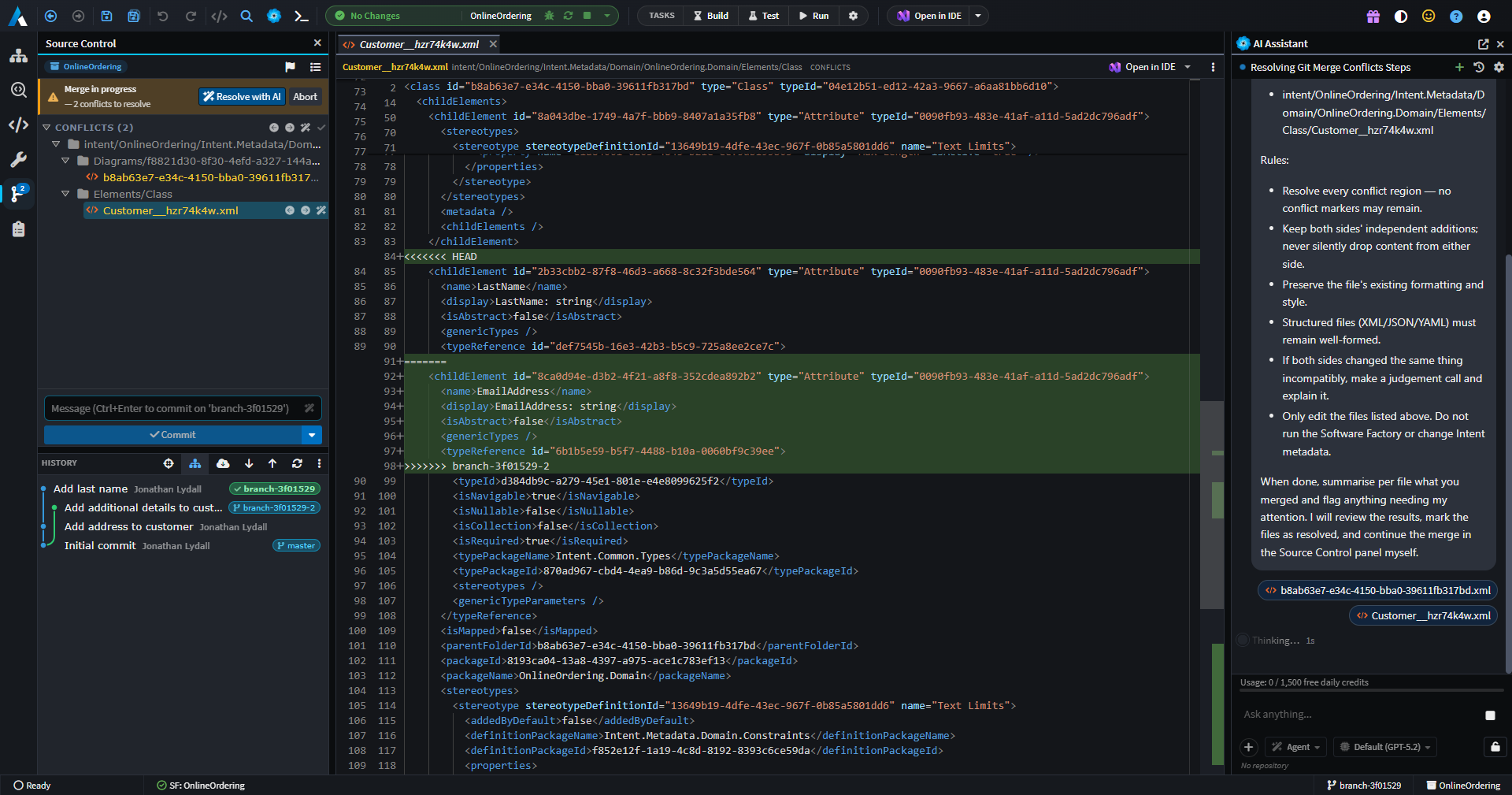The width and height of the screenshot is (1512, 795).
Task: Click the navigate back arrow in top toolbar
Action: (51, 16)
